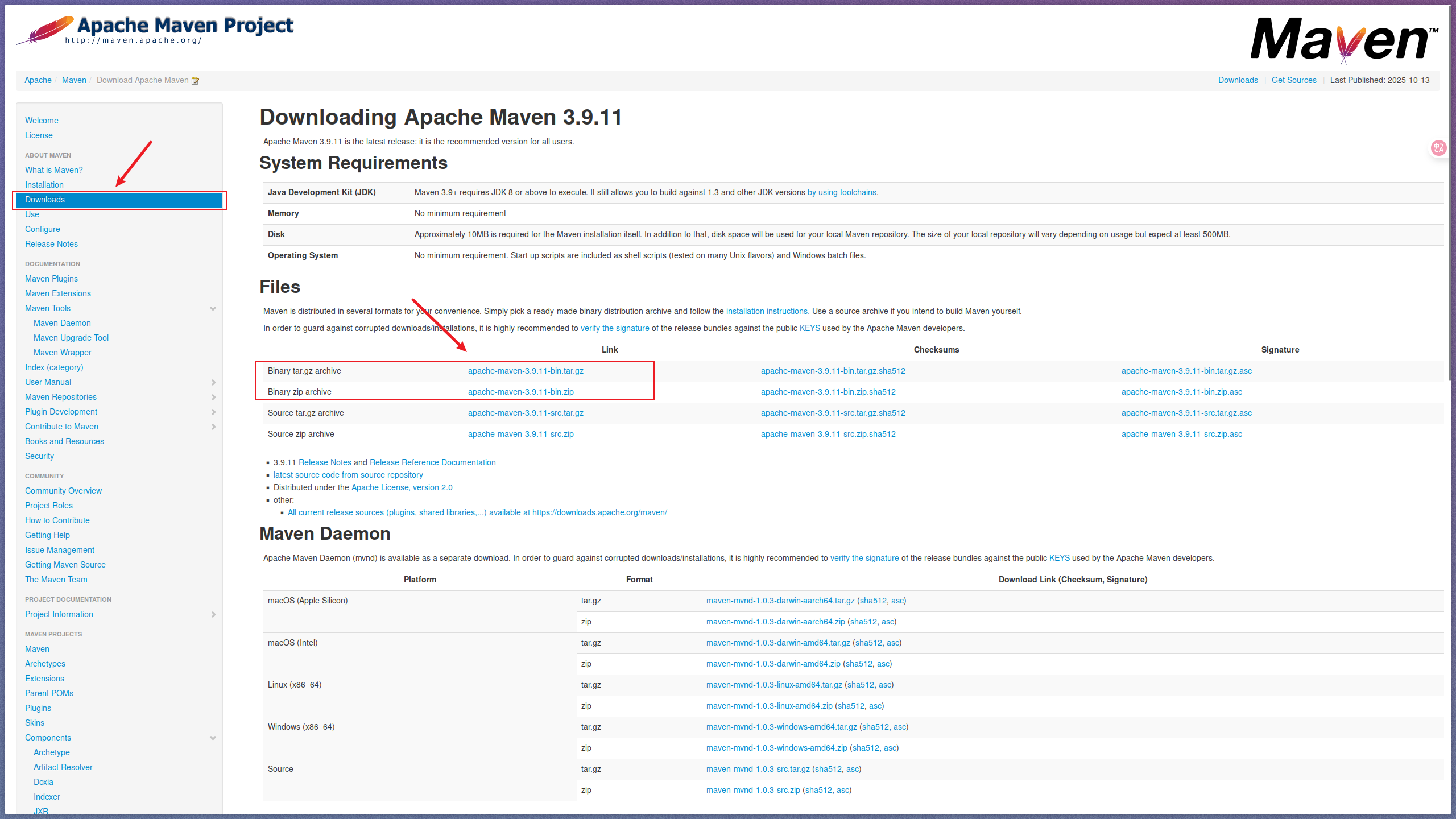
Task: Expand the Project Information arrow
Action: click(x=214, y=615)
